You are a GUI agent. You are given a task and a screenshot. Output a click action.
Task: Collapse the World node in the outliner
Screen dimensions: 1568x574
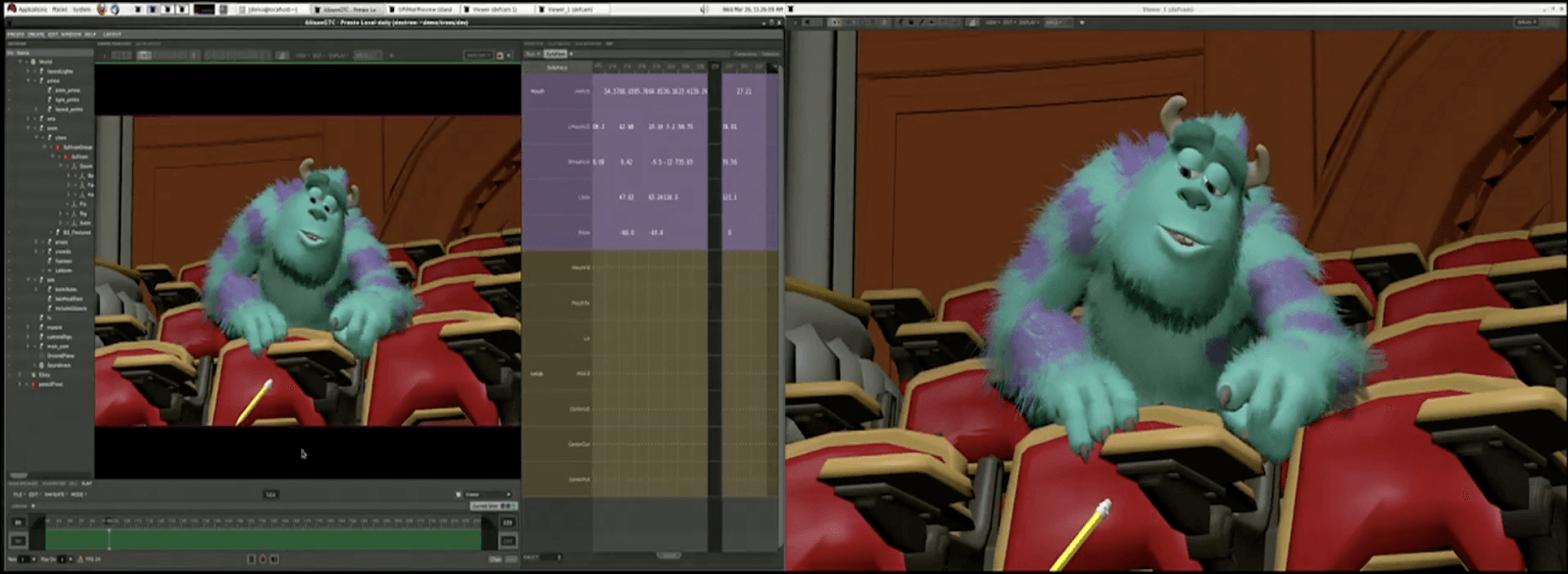(20, 62)
